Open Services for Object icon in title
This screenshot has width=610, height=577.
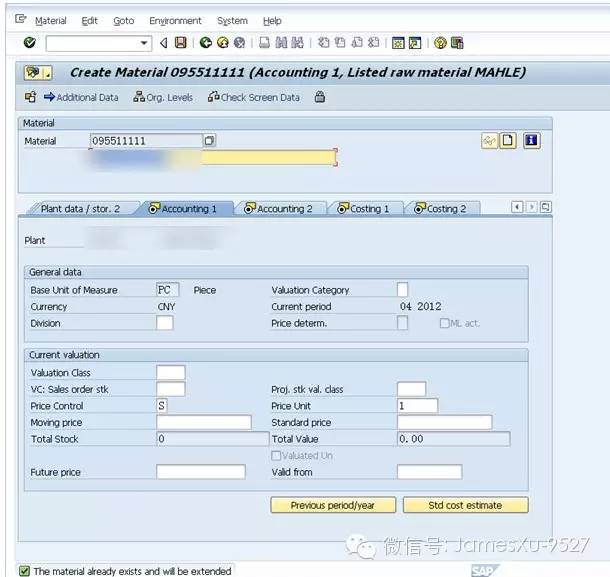[x=38, y=73]
